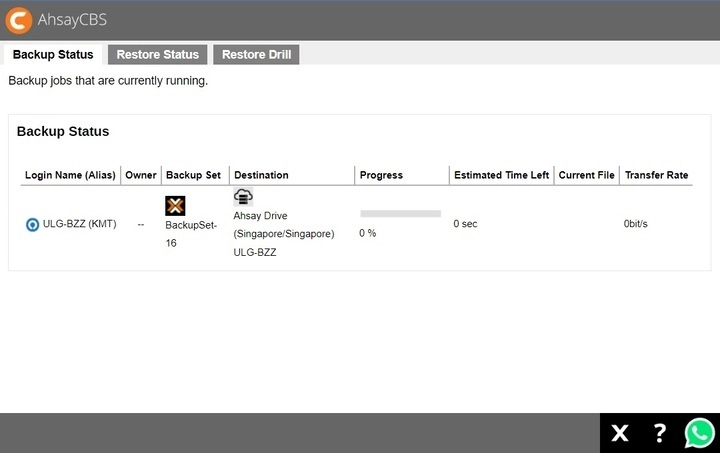
Task: Click the Progress column header
Action: coord(381,175)
